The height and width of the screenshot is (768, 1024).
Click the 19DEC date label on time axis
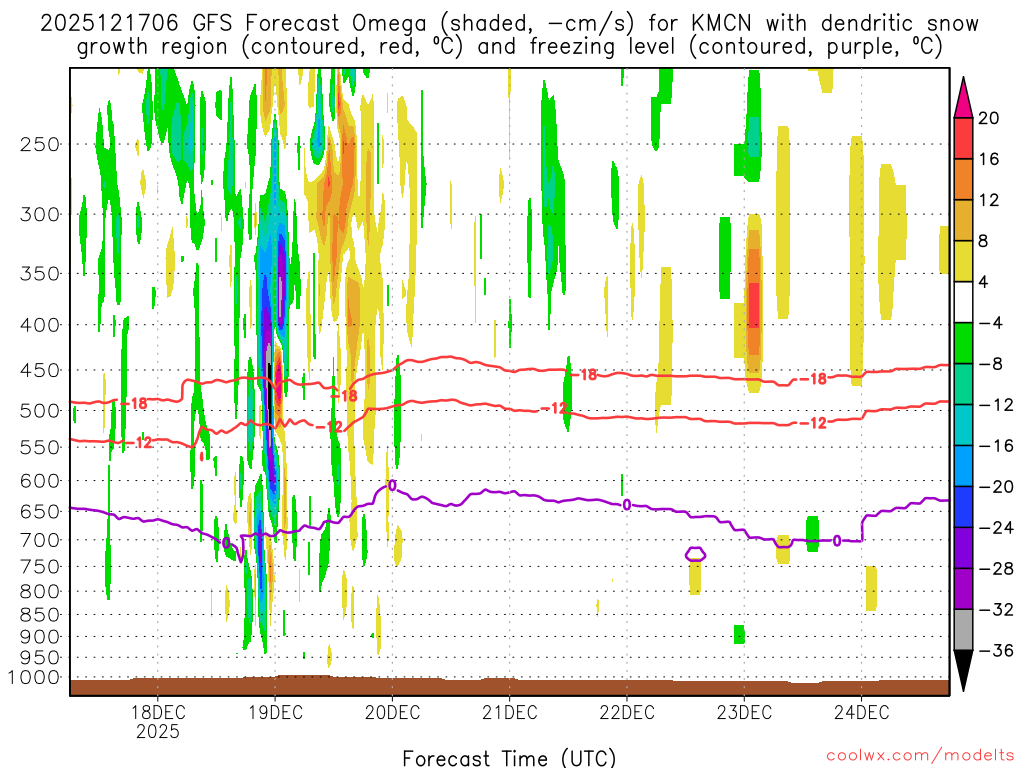pos(275,712)
